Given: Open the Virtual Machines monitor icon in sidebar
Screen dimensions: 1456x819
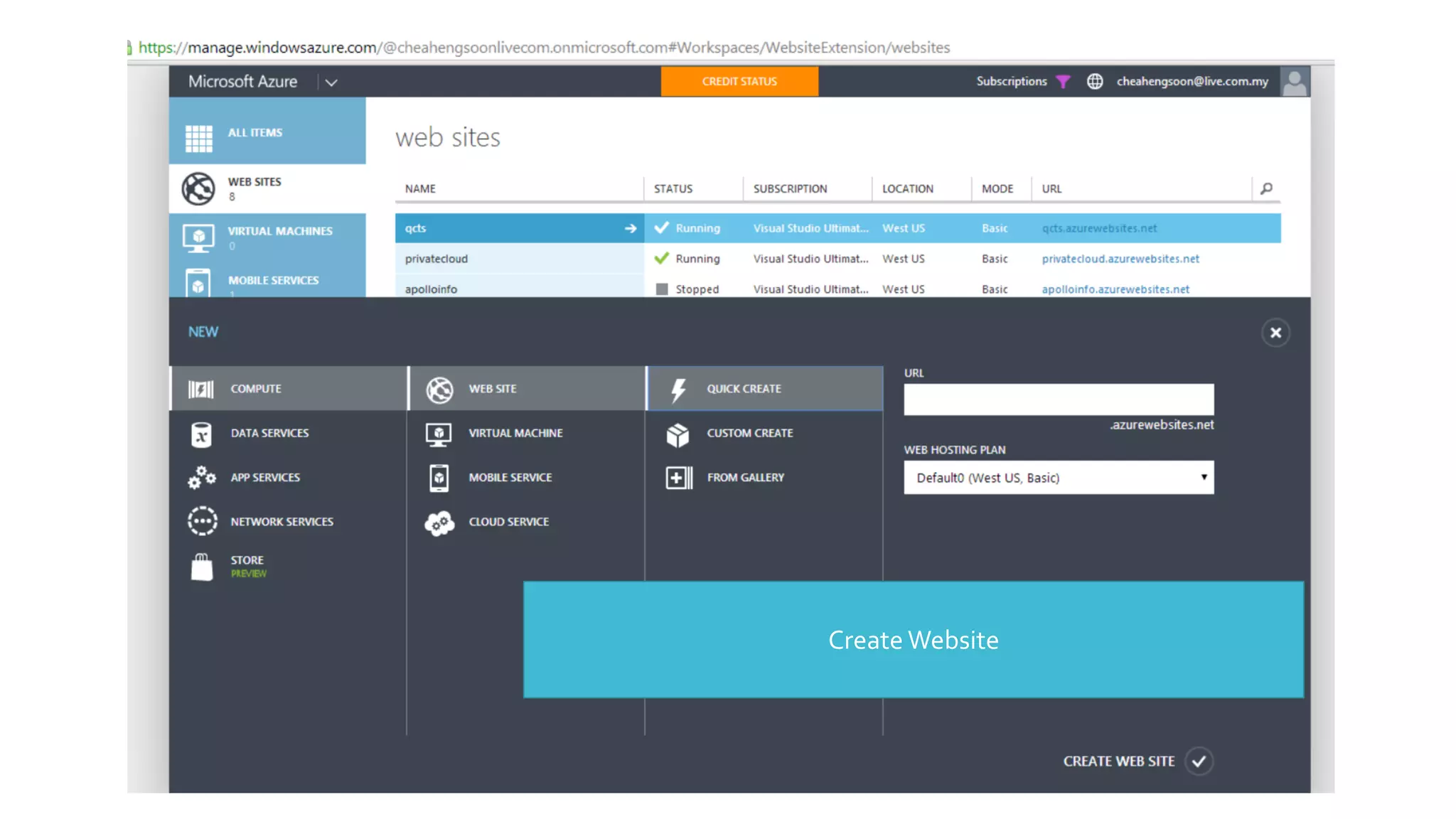Looking at the screenshot, I should pyautogui.click(x=198, y=237).
